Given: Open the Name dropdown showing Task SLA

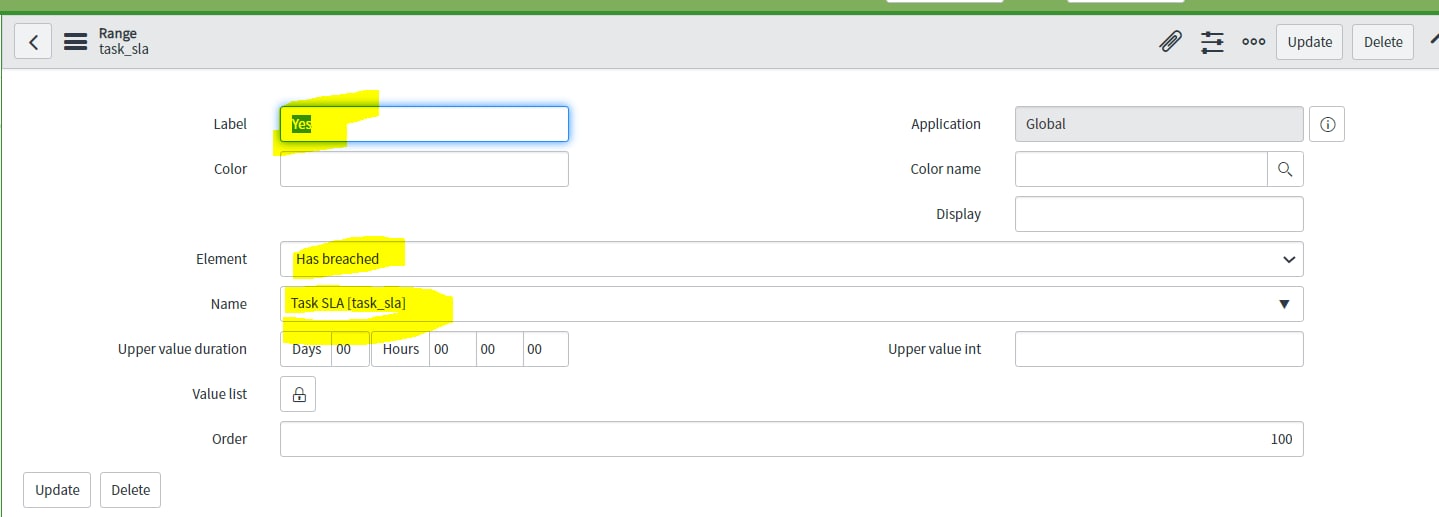Looking at the screenshot, I should click(x=792, y=304).
